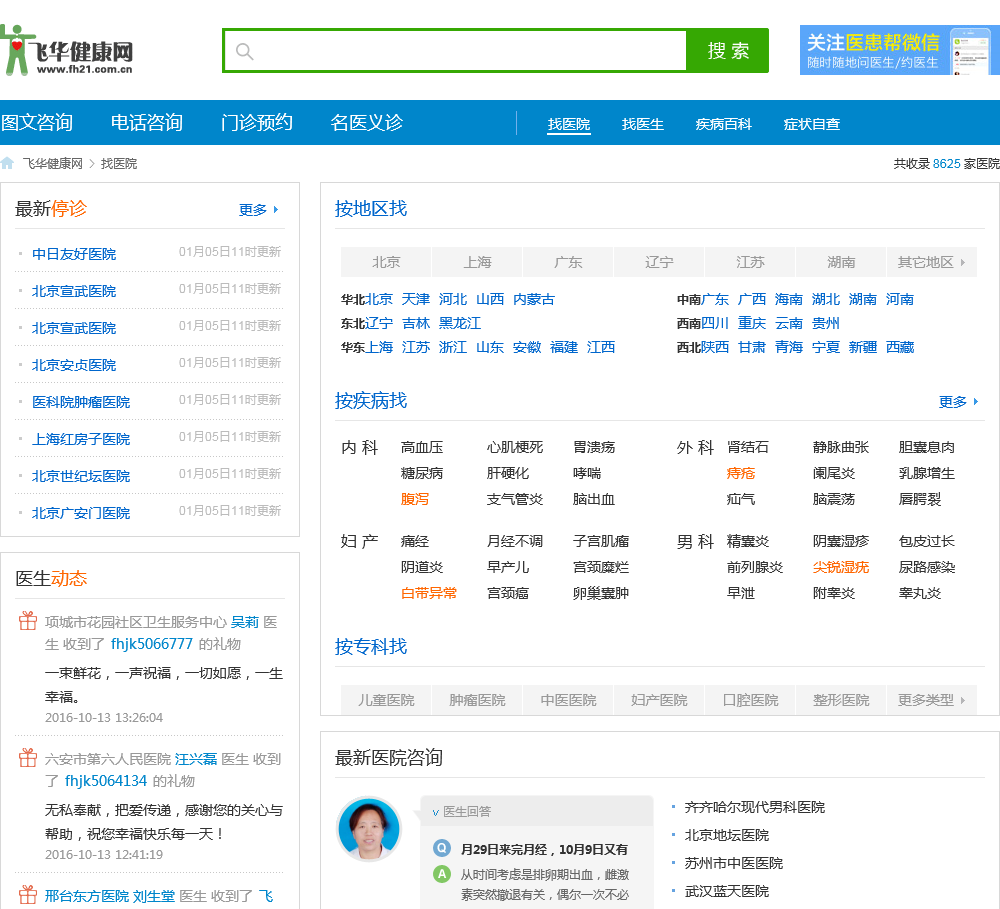1000x909 pixels.
Task: Expand 其它地区 region dropdown
Action: [931, 262]
